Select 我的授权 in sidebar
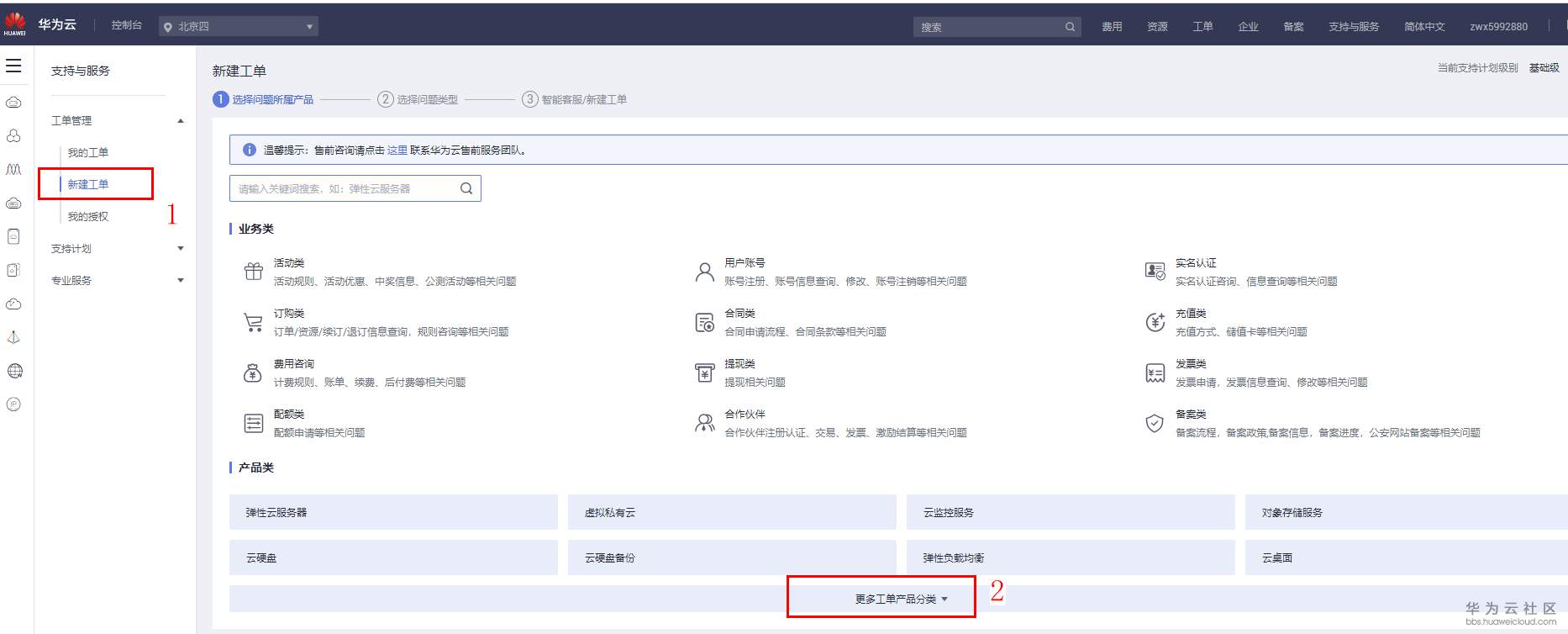Viewport: 1568px width, 634px height. 88,217
